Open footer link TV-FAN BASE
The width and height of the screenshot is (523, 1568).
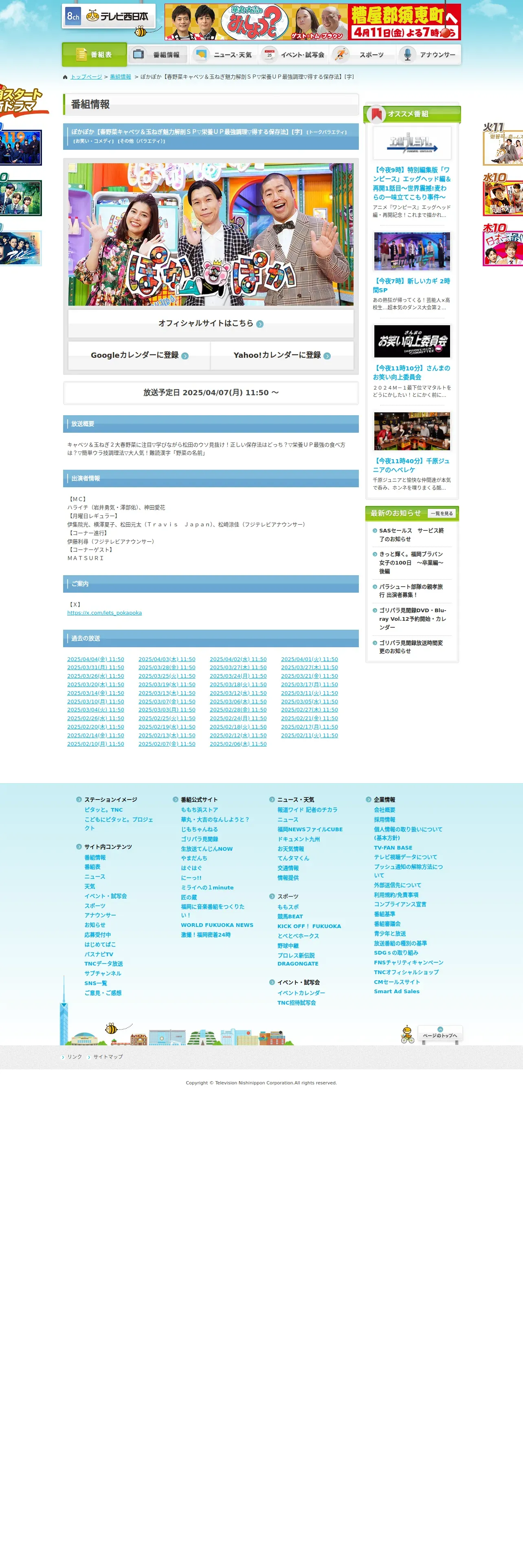(393, 848)
